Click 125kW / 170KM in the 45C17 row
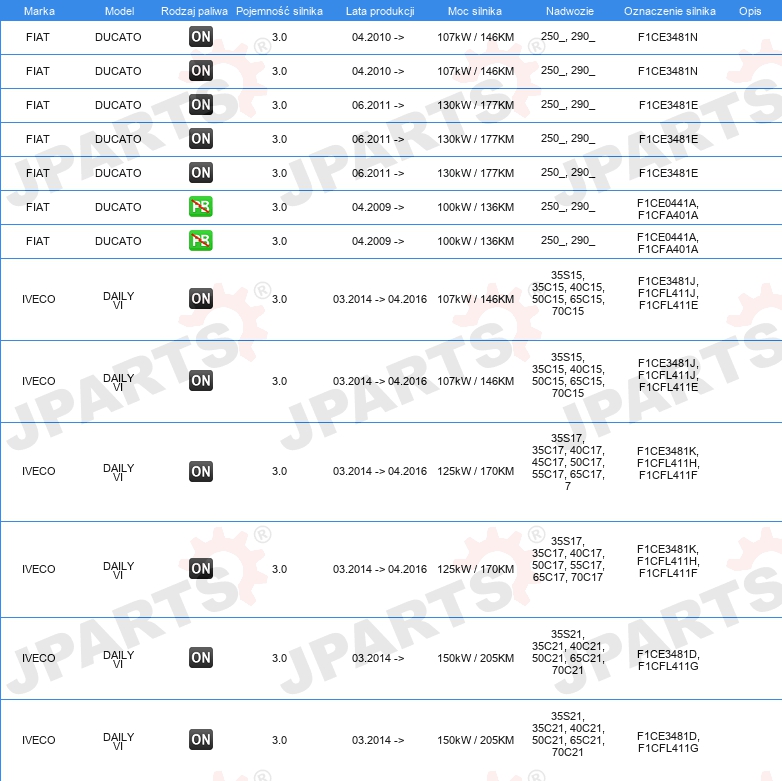782x781 pixels. point(475,471)
